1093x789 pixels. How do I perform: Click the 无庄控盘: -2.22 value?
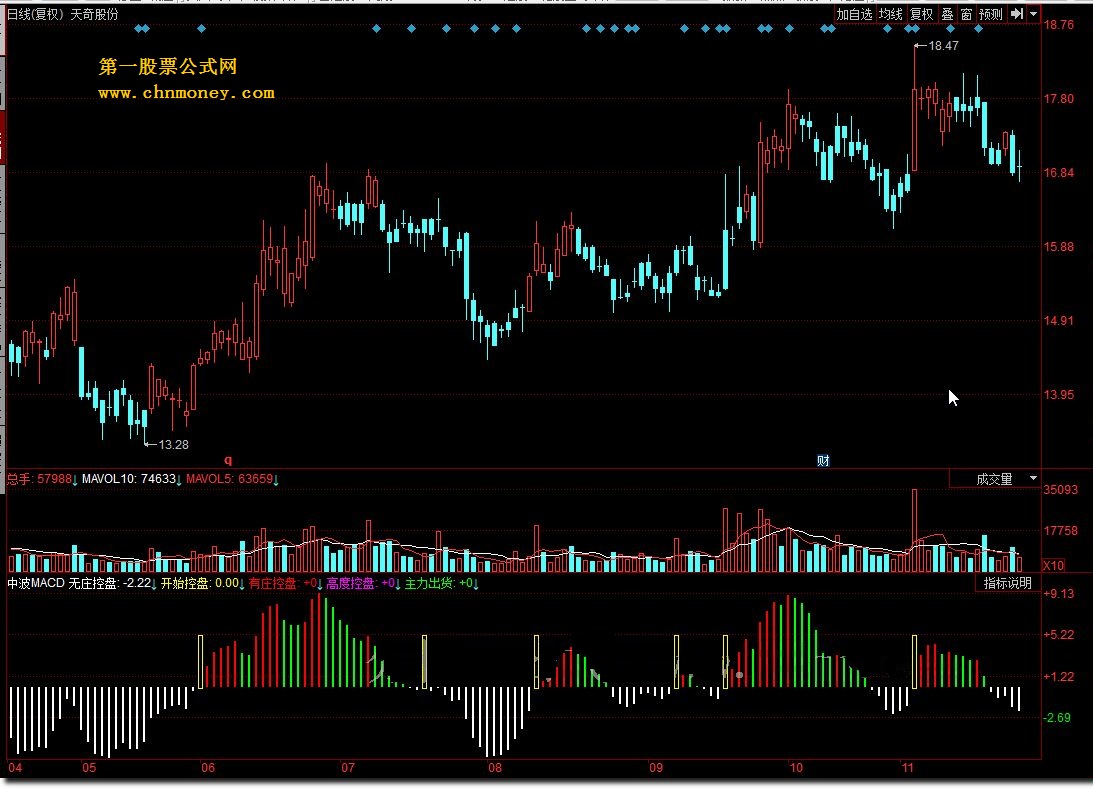coord(109,583)
